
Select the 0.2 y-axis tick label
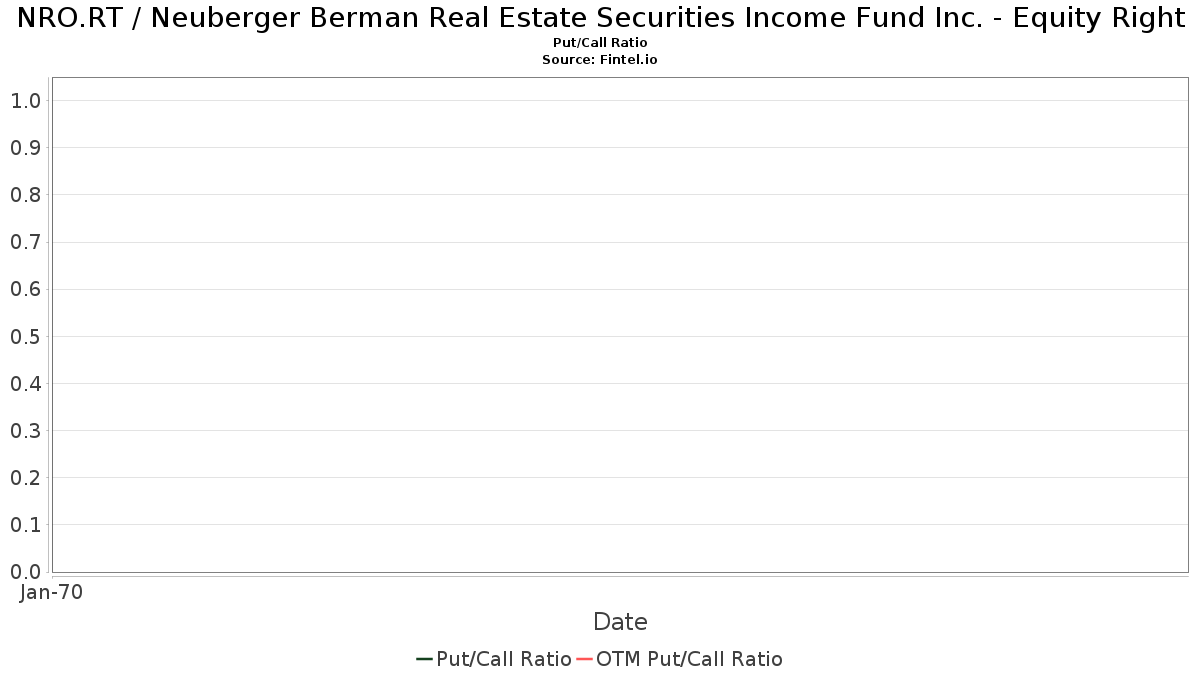pos(25,478)
